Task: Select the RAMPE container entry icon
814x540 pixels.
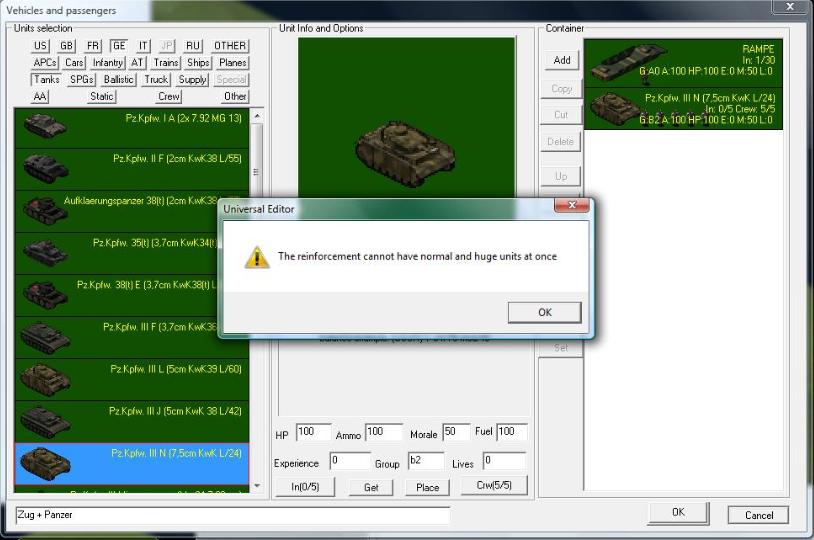Action: [x=628, y=62]
